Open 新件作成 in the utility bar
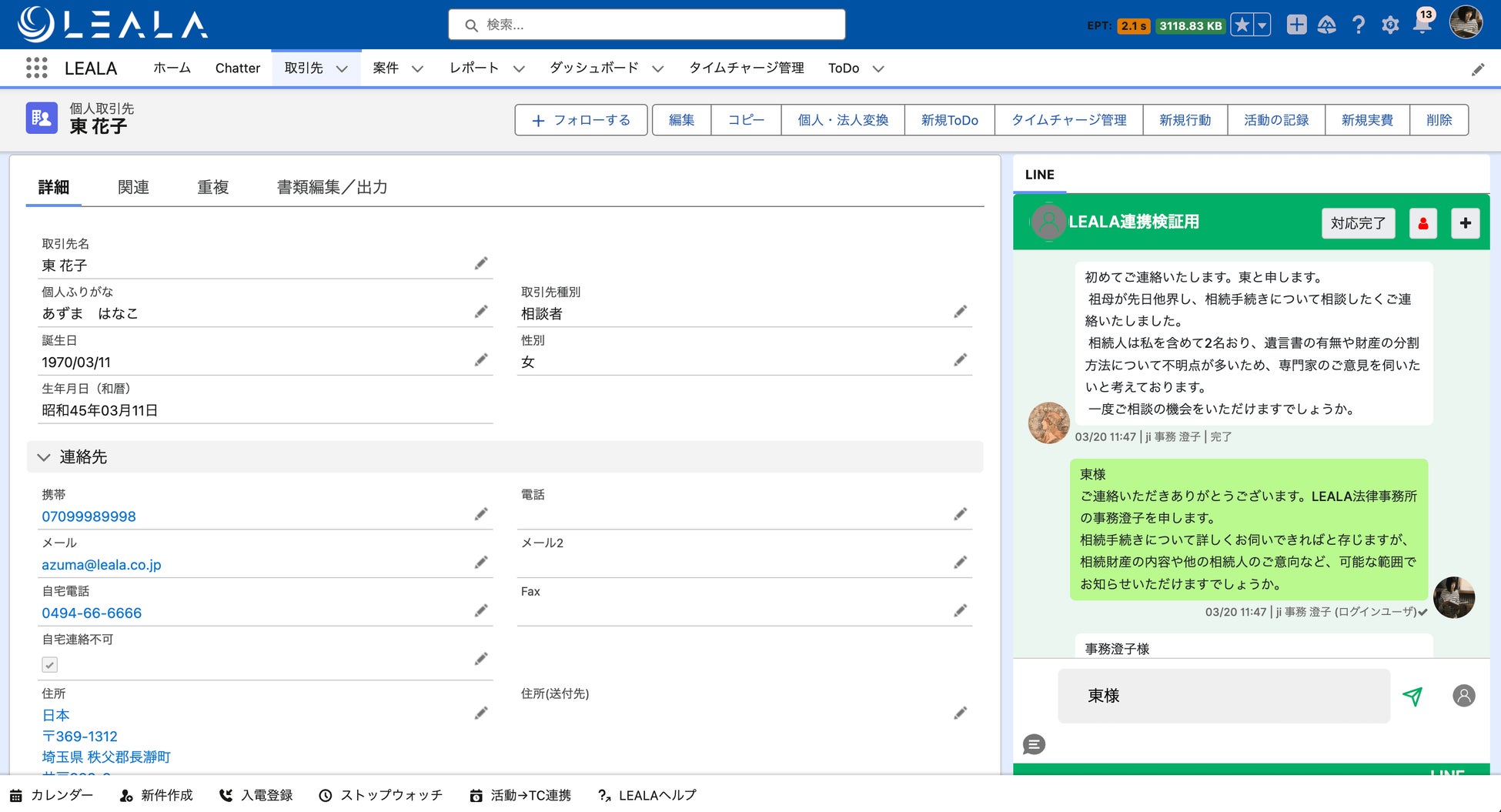Image resolution: width=1501 pixels, height=812 pixels. tap(156, 795)
